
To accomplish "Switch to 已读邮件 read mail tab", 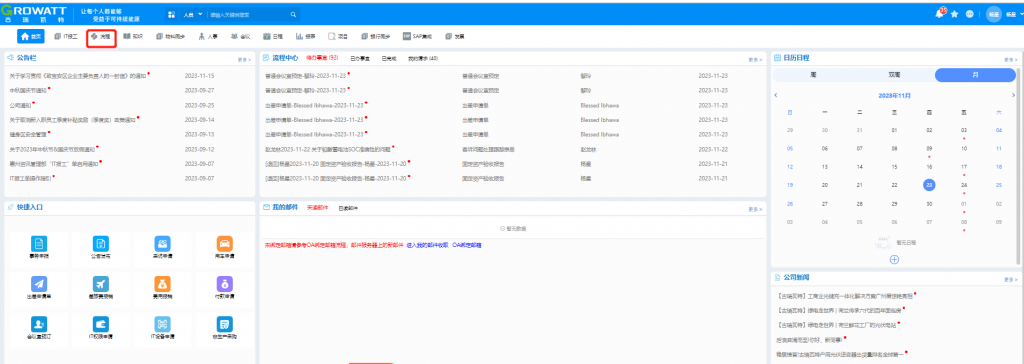I will coord(348,208).
